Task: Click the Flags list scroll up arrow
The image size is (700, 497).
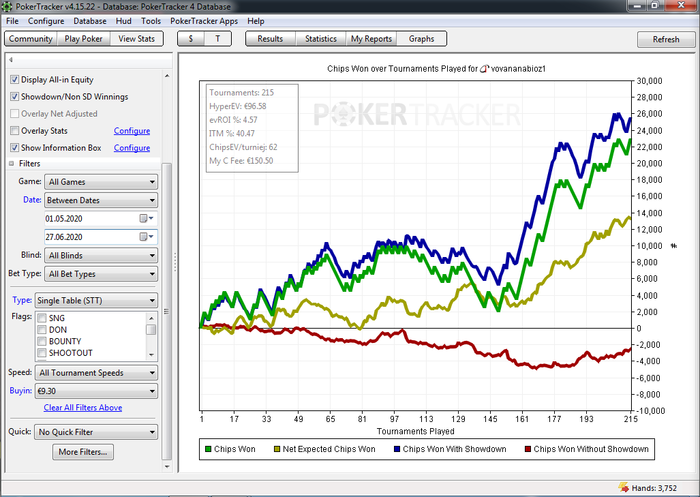Action: point(151,318)
